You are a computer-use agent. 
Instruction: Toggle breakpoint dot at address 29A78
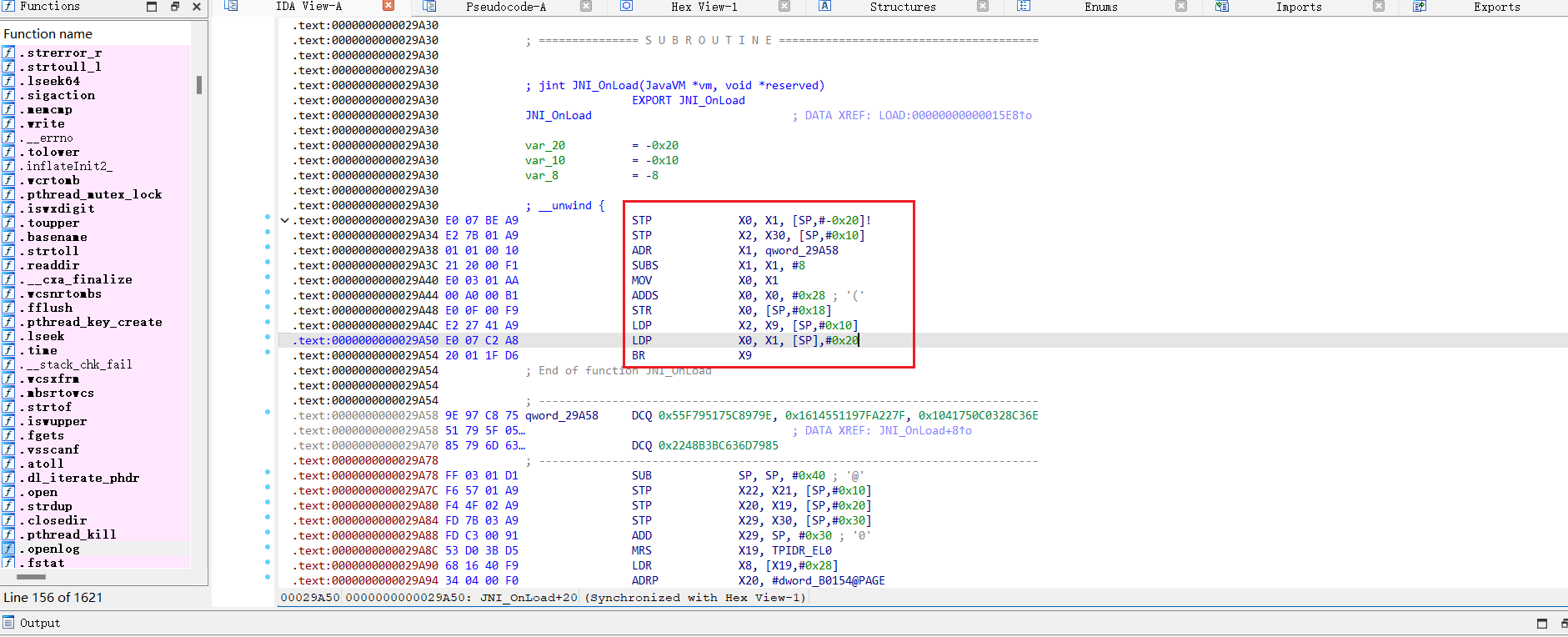tap(268, 472)
